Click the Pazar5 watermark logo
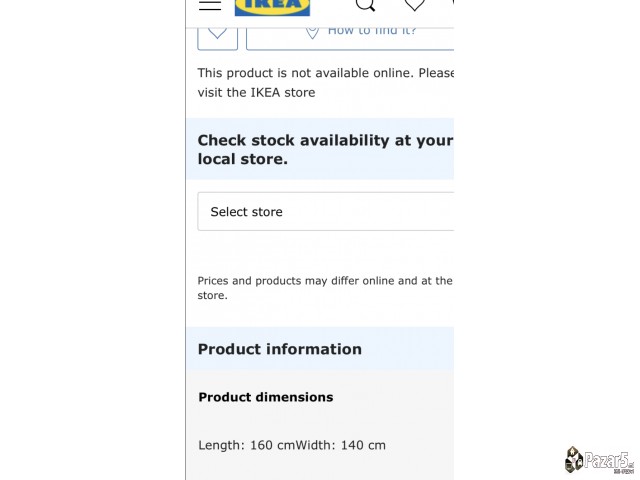 [x=599, y=460]
